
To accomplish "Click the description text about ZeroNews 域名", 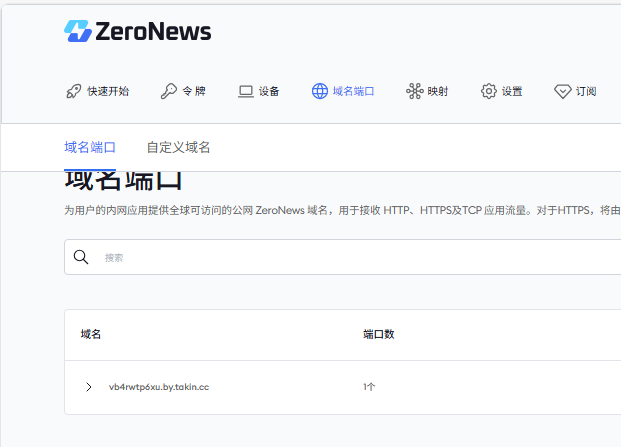I will [x=343, y=210].
